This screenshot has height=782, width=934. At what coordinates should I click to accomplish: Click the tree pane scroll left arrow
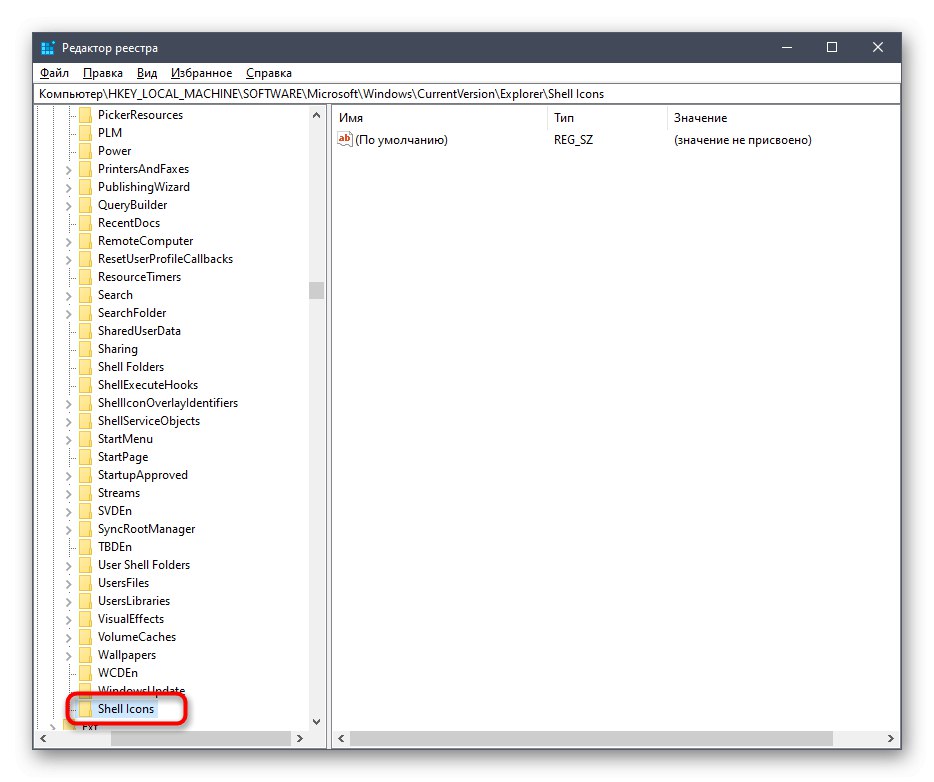point(43,739)
